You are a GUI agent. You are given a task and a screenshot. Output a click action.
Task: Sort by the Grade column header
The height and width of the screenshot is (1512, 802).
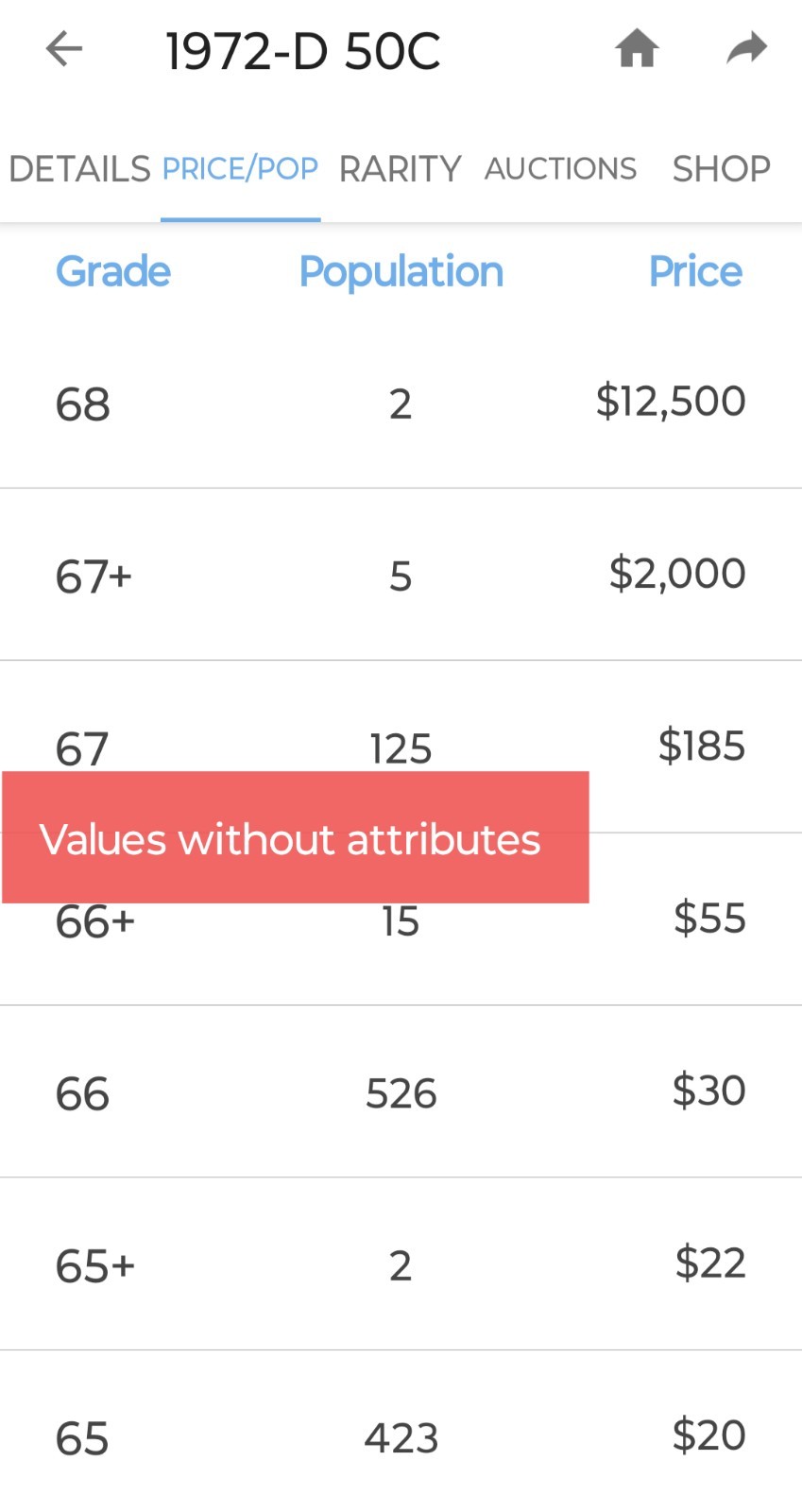pyautogui.click(x=113, y=272)
